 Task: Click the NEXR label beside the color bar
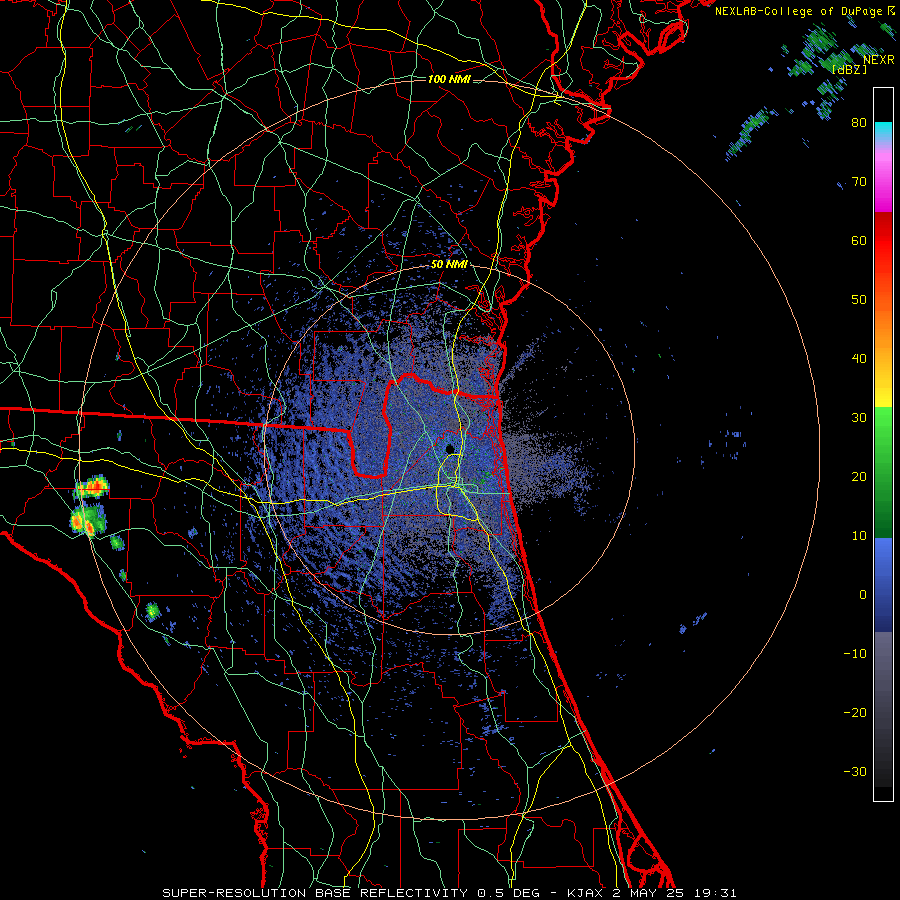878,60
